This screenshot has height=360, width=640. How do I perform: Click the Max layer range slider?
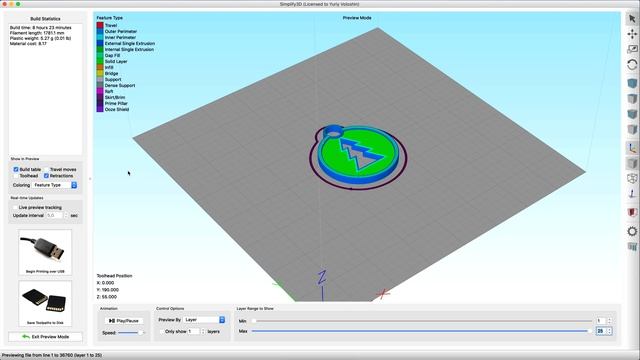point(422,331)
